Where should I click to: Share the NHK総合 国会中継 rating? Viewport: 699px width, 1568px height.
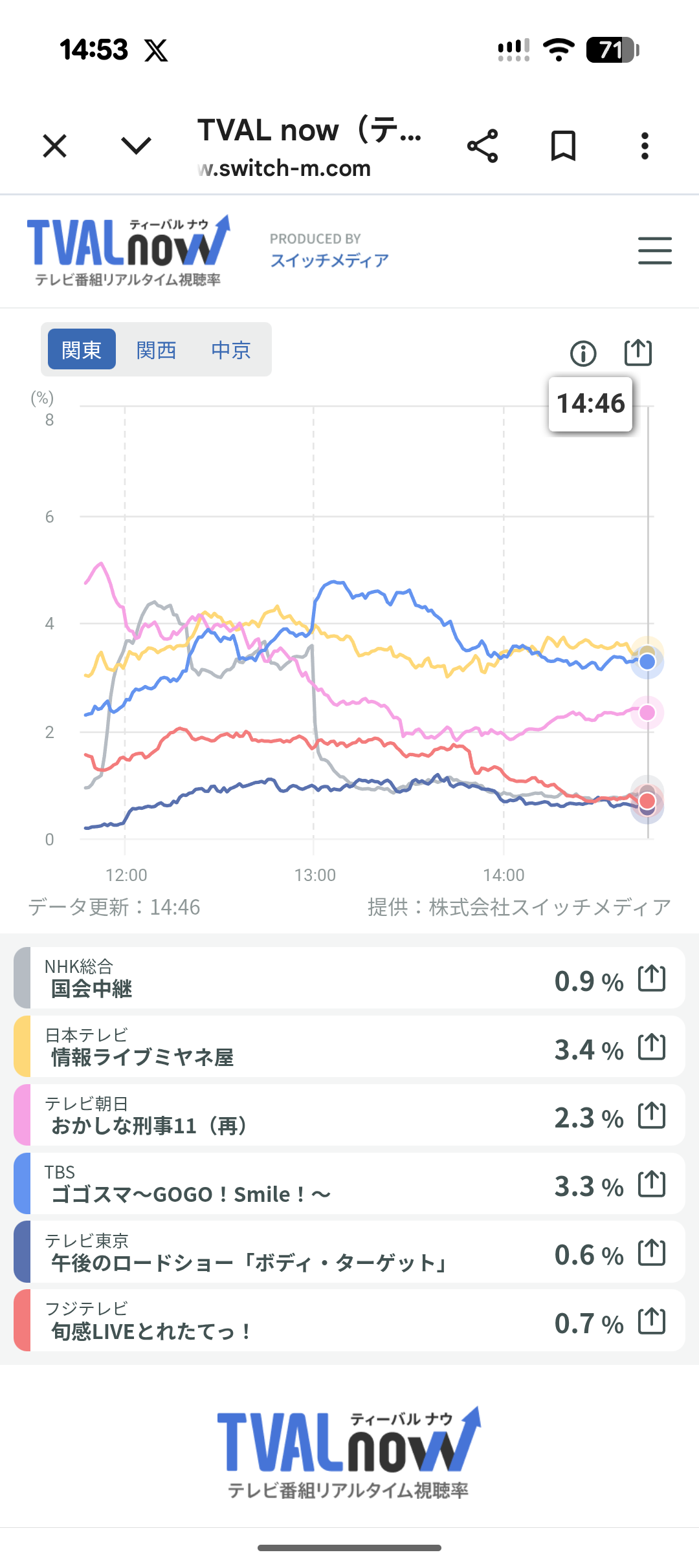pos(652,978)
